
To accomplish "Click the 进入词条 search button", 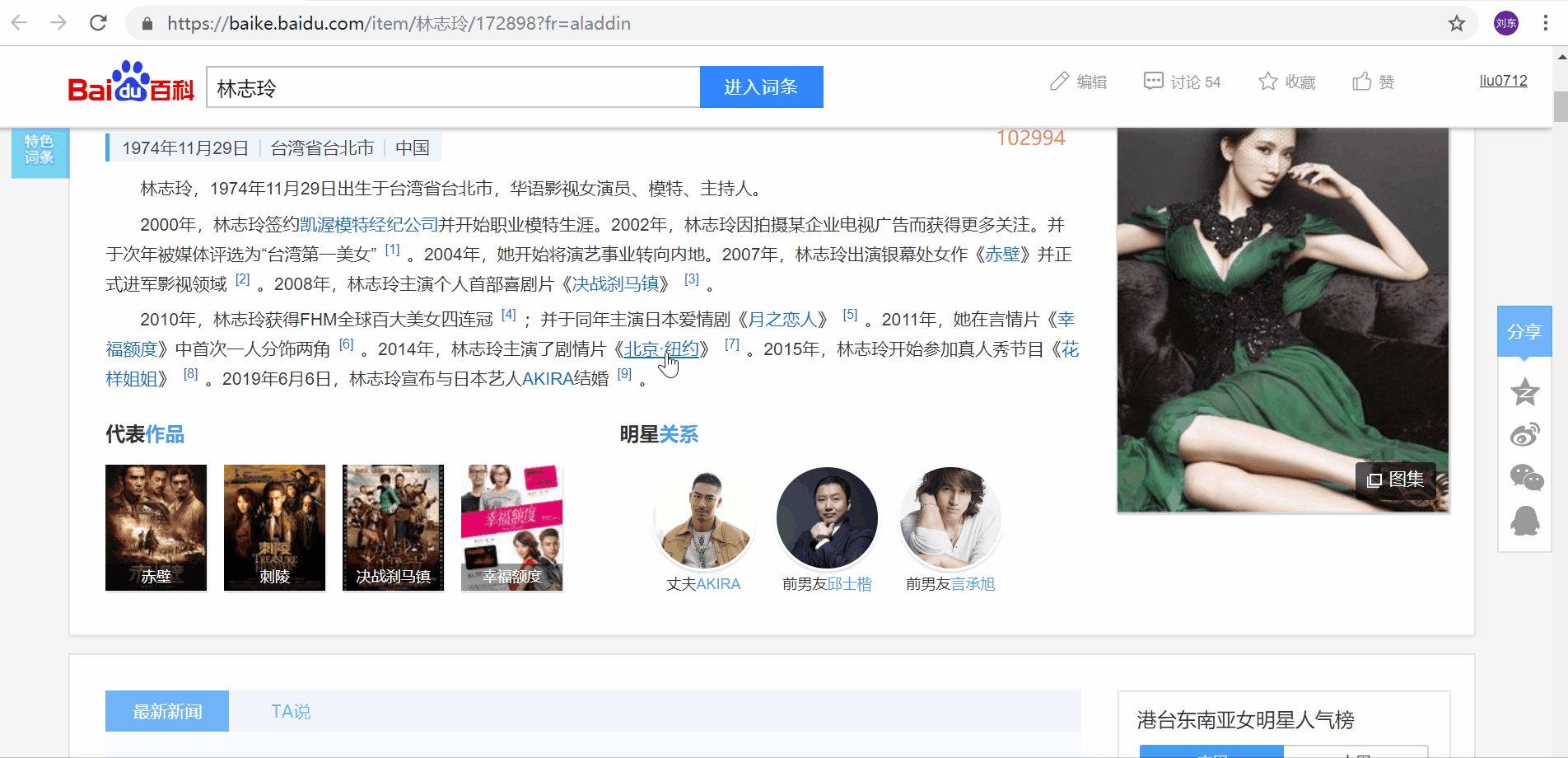I will [x=761, y=87].
